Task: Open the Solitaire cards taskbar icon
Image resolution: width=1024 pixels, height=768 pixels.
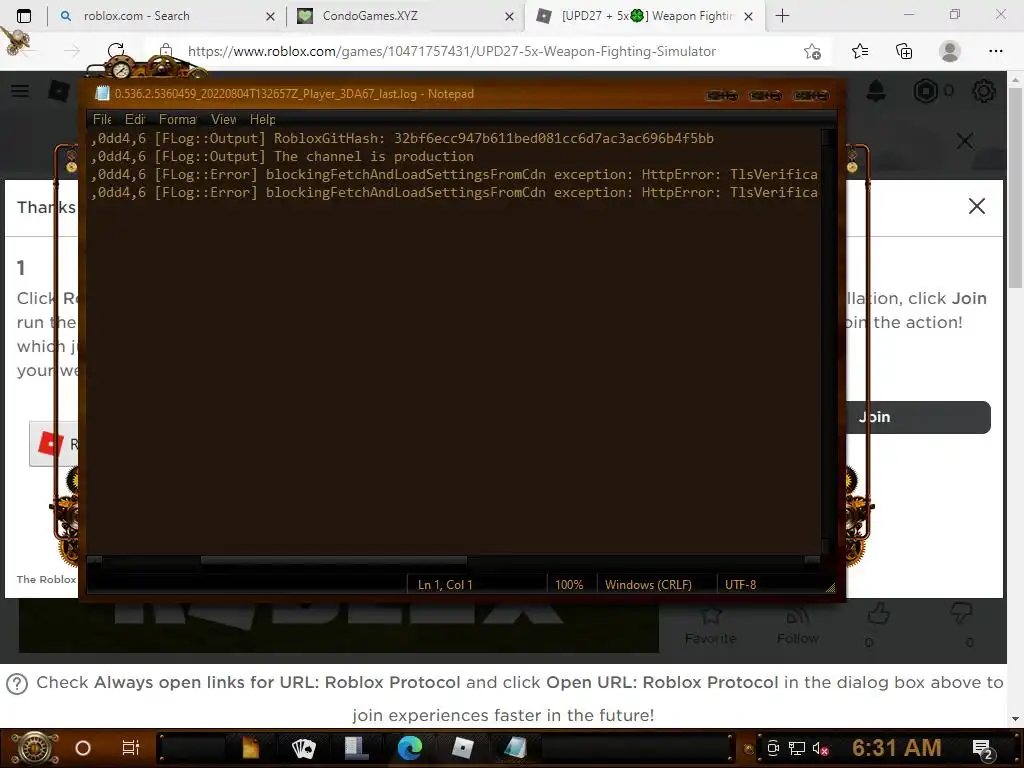Action: pos(304,748)
